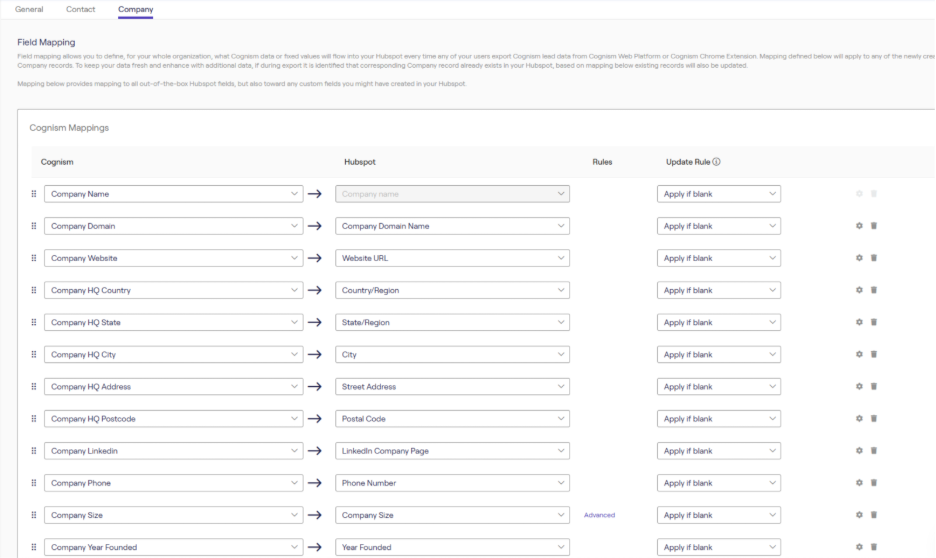Select the Company tab
Viewport: 936px width, 558px height.
point(135,9)
